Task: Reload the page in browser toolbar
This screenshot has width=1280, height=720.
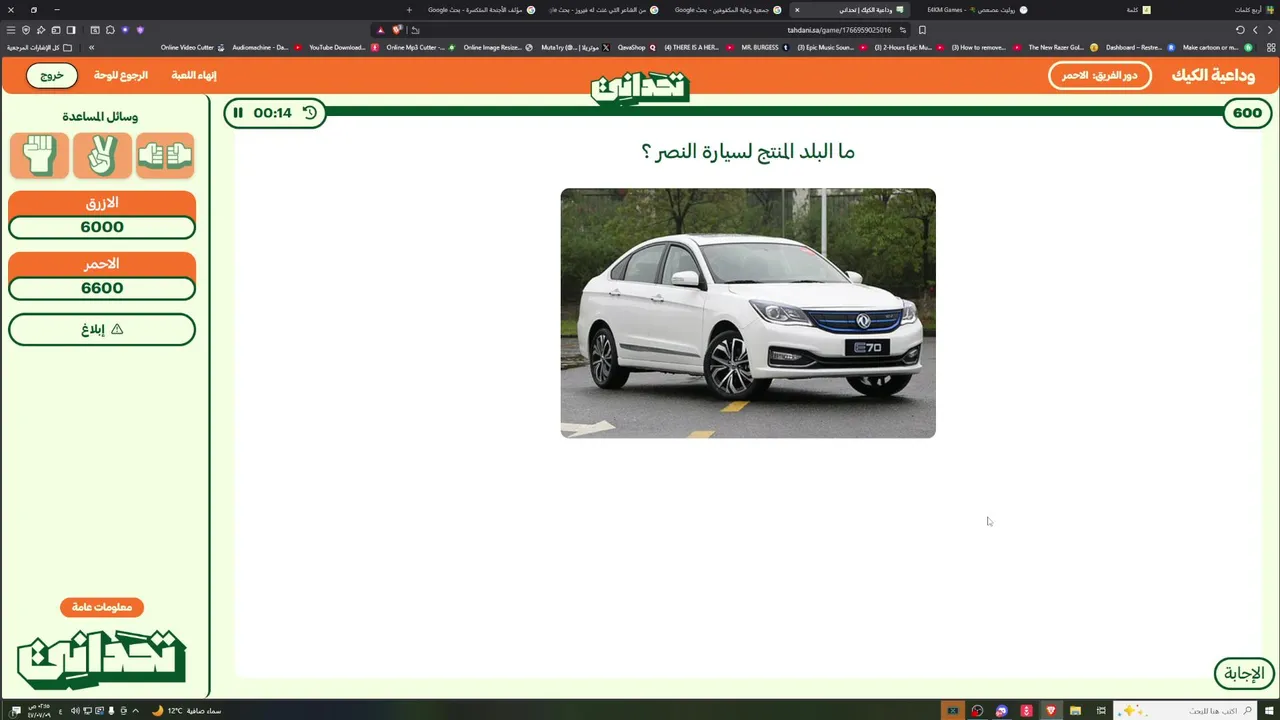Action: pyautogui.click(x=1240, y=30)
